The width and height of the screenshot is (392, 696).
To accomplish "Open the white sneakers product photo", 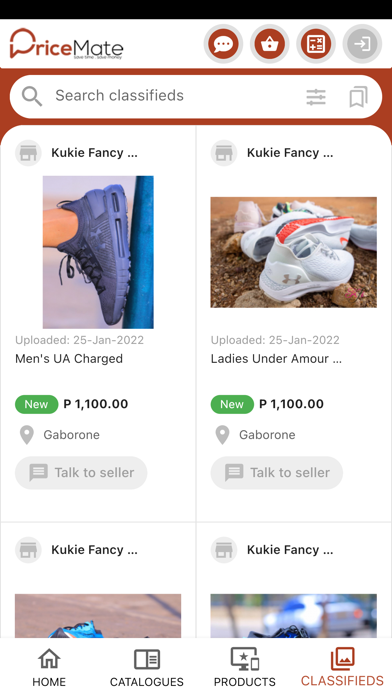I will (293, 252).
